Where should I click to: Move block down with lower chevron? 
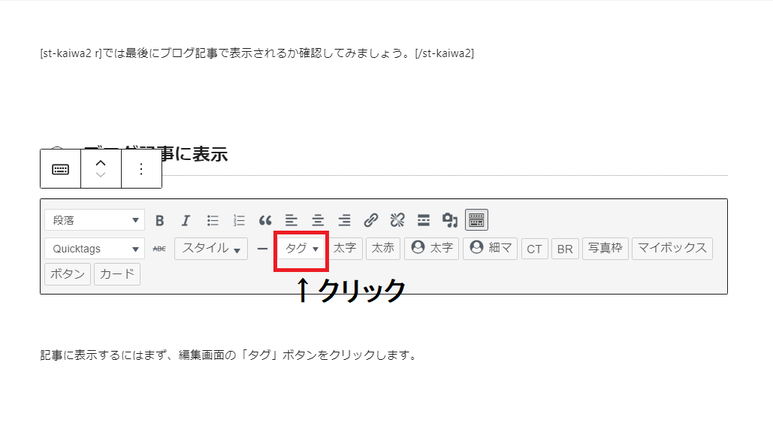tap(101, 175)
